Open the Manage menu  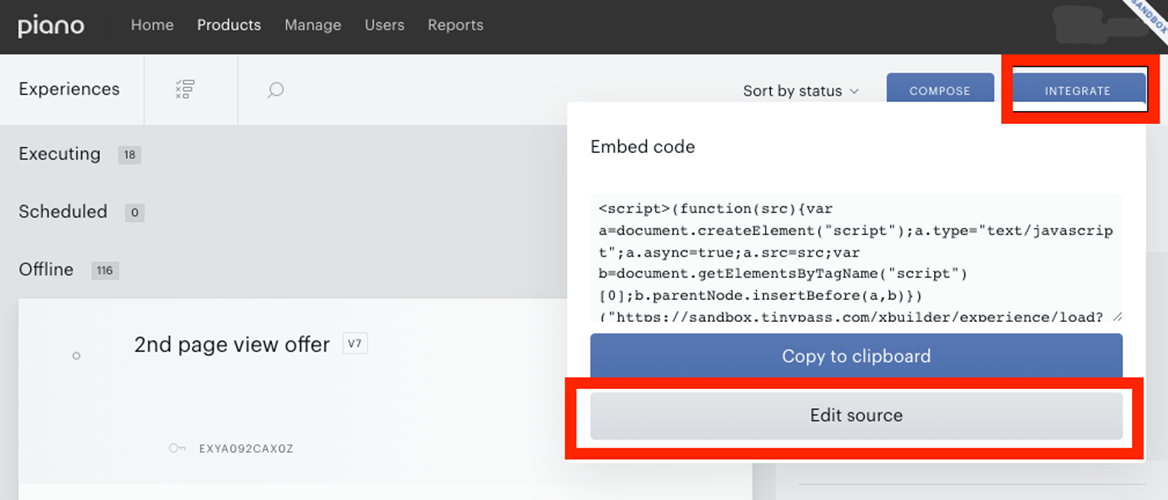point(313,25)
